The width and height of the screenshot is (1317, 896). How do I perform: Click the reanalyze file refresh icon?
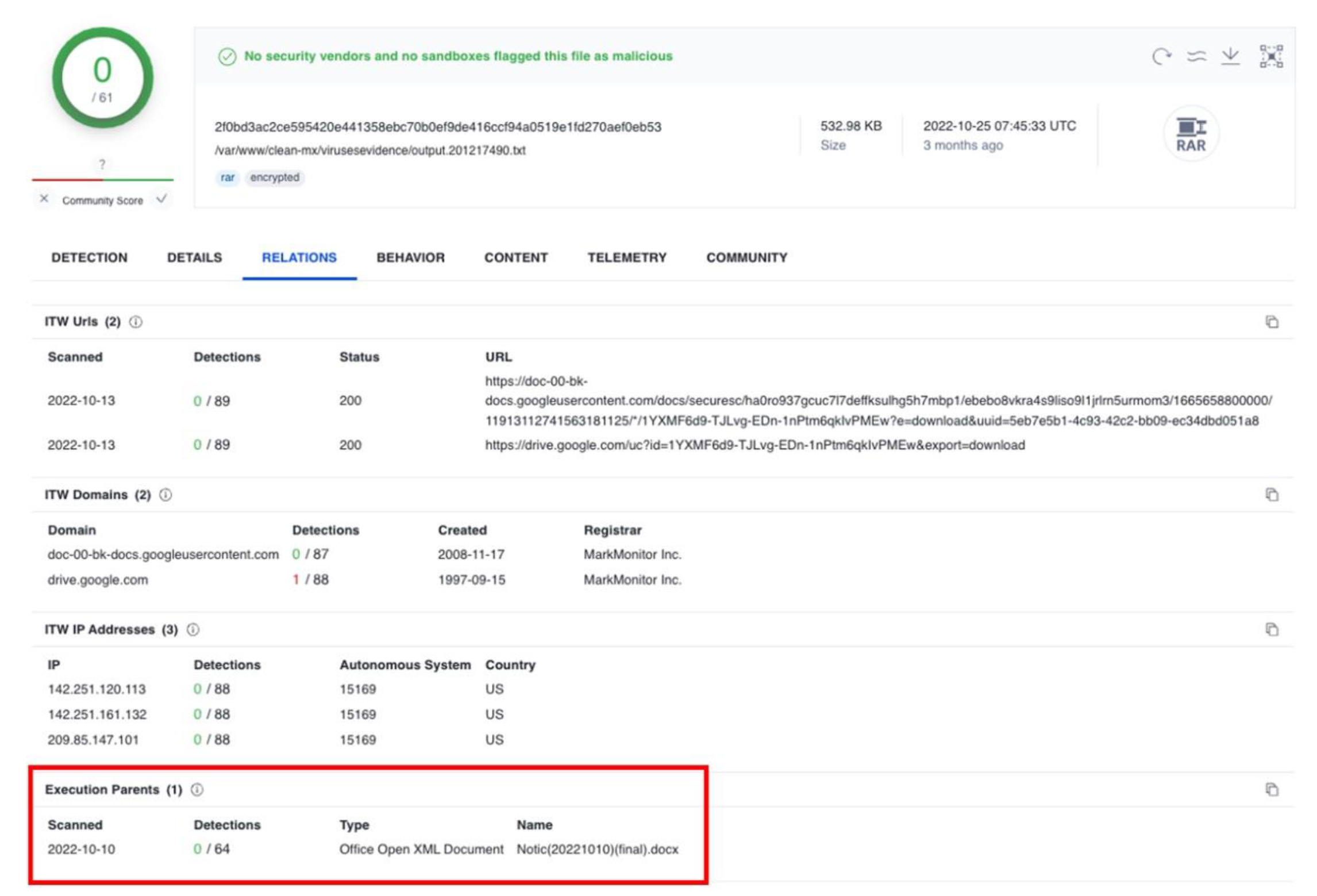click(x=1161, y=56)
